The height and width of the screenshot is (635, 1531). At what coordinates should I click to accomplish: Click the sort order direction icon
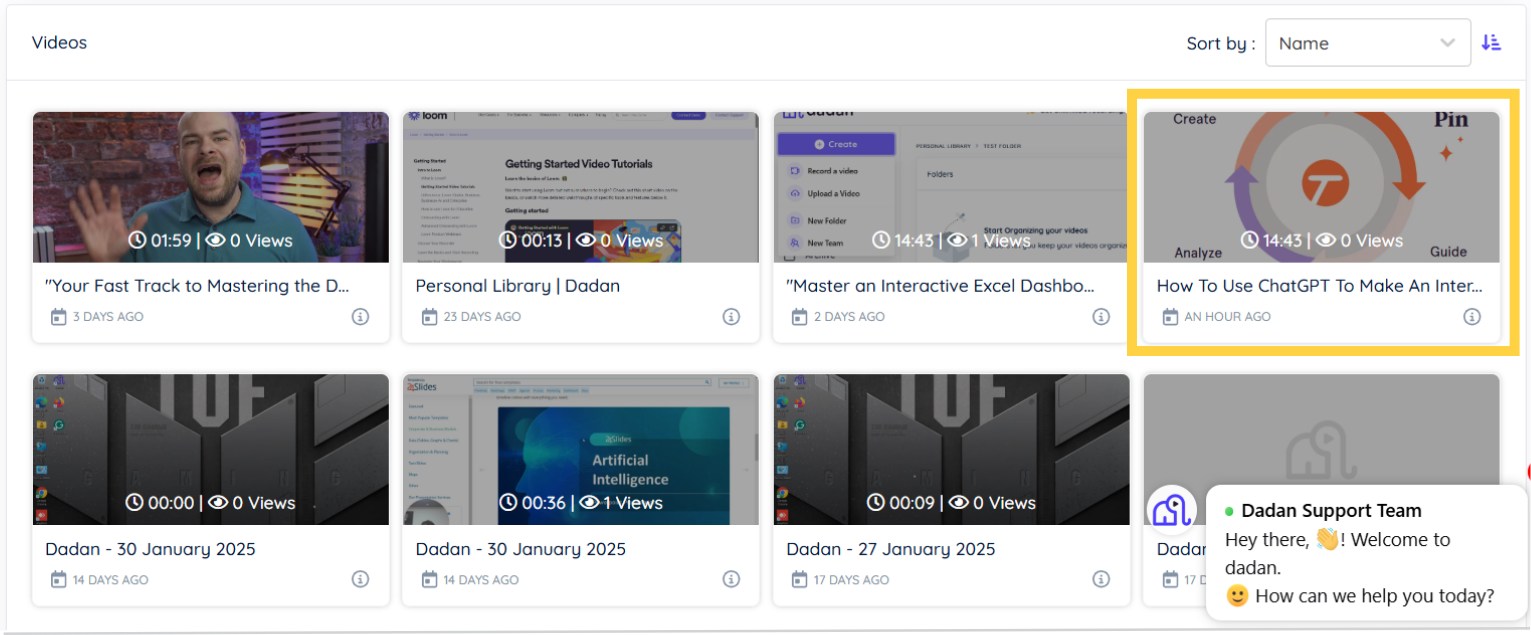pyautogui.click(x=1491, y=43)
